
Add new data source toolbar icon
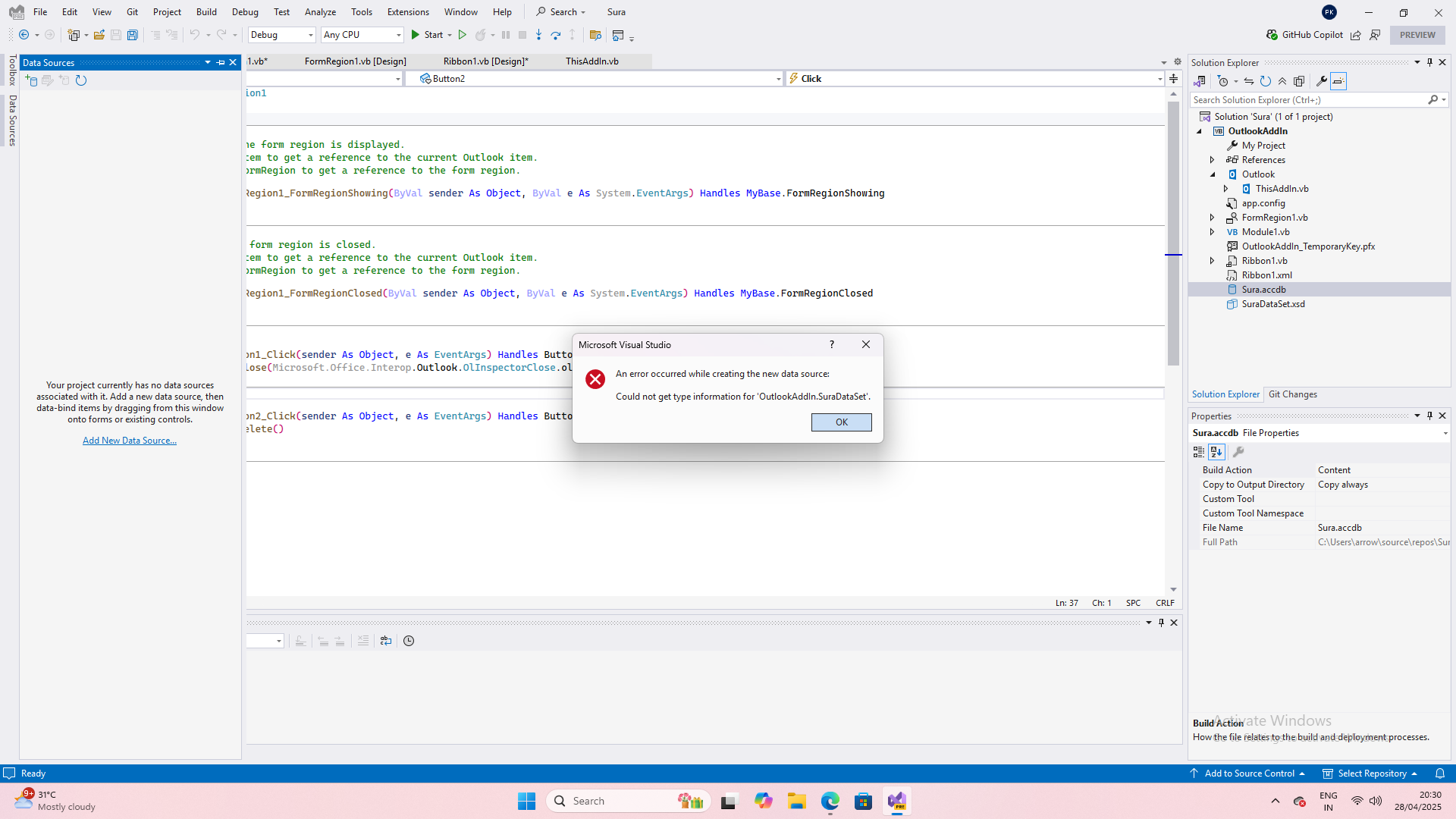31,80
